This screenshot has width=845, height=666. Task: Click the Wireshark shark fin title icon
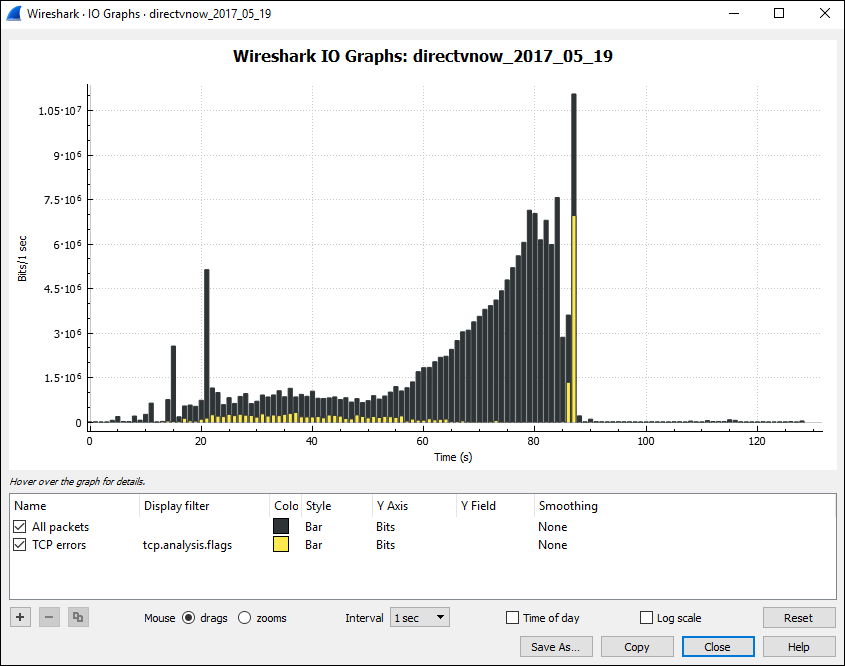point(13,13)
